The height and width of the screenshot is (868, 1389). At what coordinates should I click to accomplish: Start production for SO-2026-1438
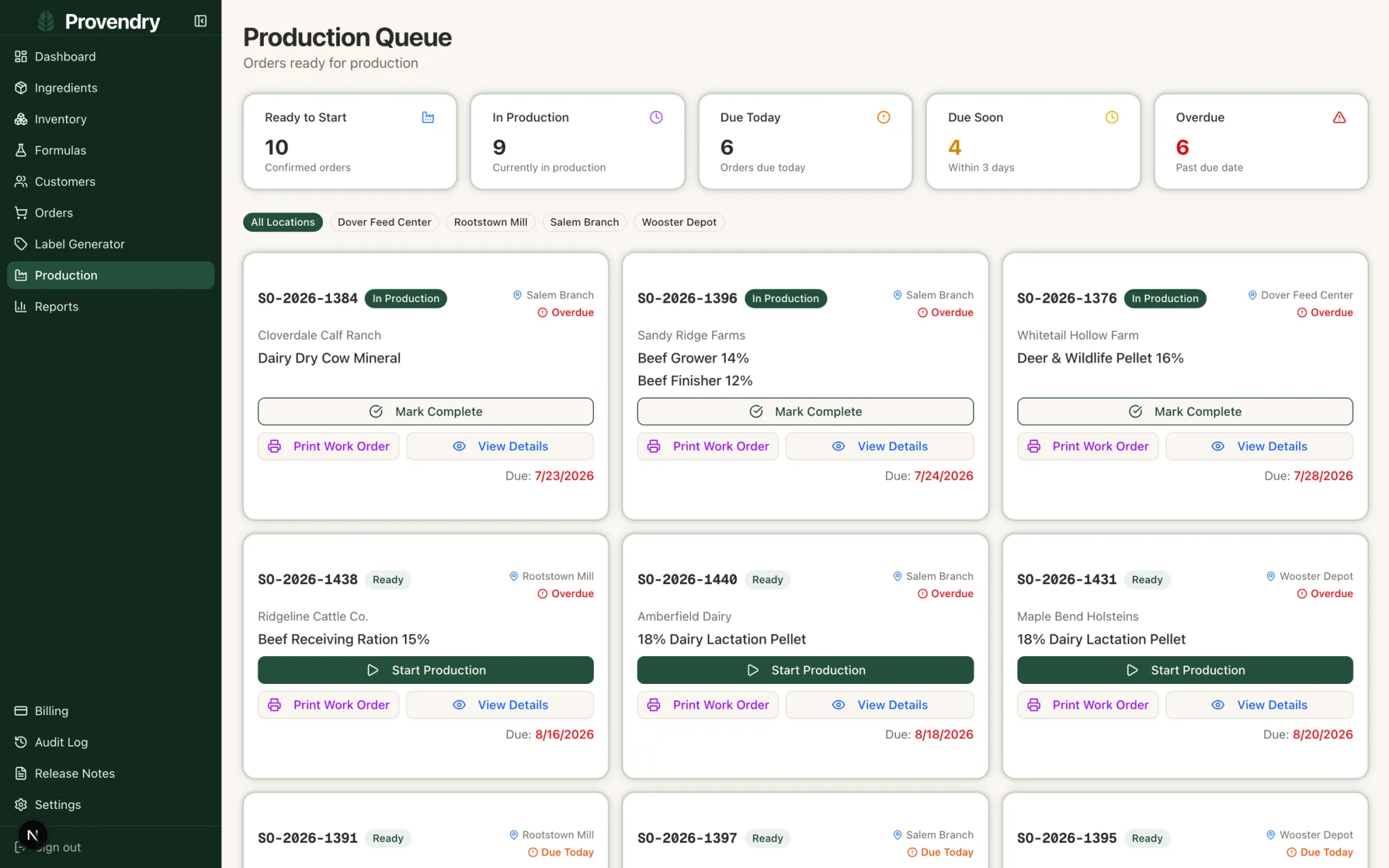[426, 670]
